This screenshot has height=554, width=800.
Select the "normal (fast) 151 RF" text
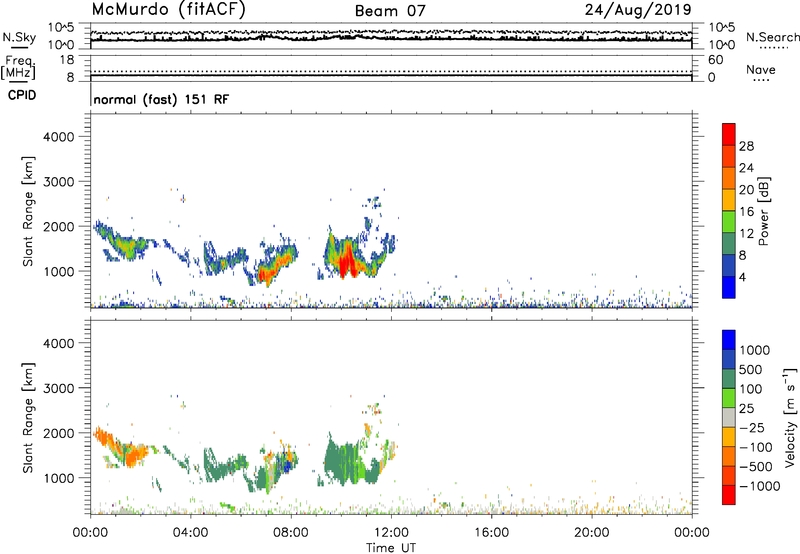pyautogui.click(x=161, y=99)
